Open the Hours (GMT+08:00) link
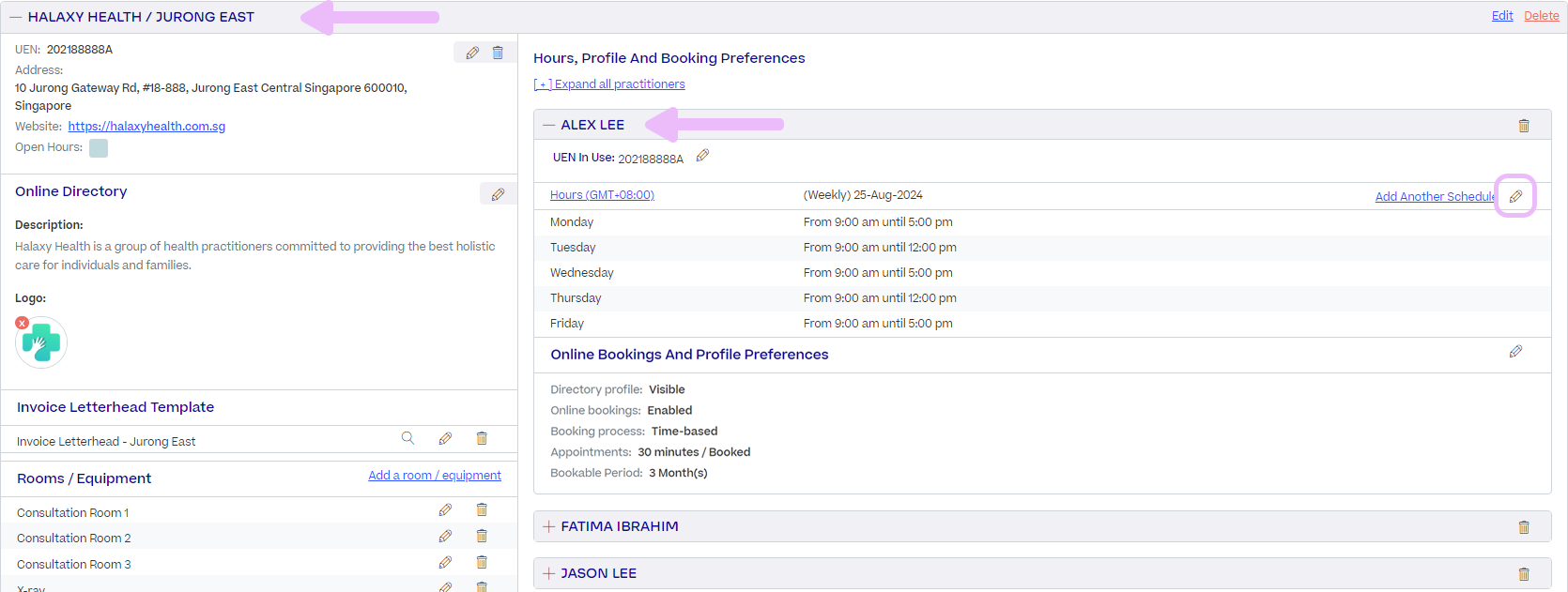The height and width of the screenshot is (592, 1568). pos(602,195)
